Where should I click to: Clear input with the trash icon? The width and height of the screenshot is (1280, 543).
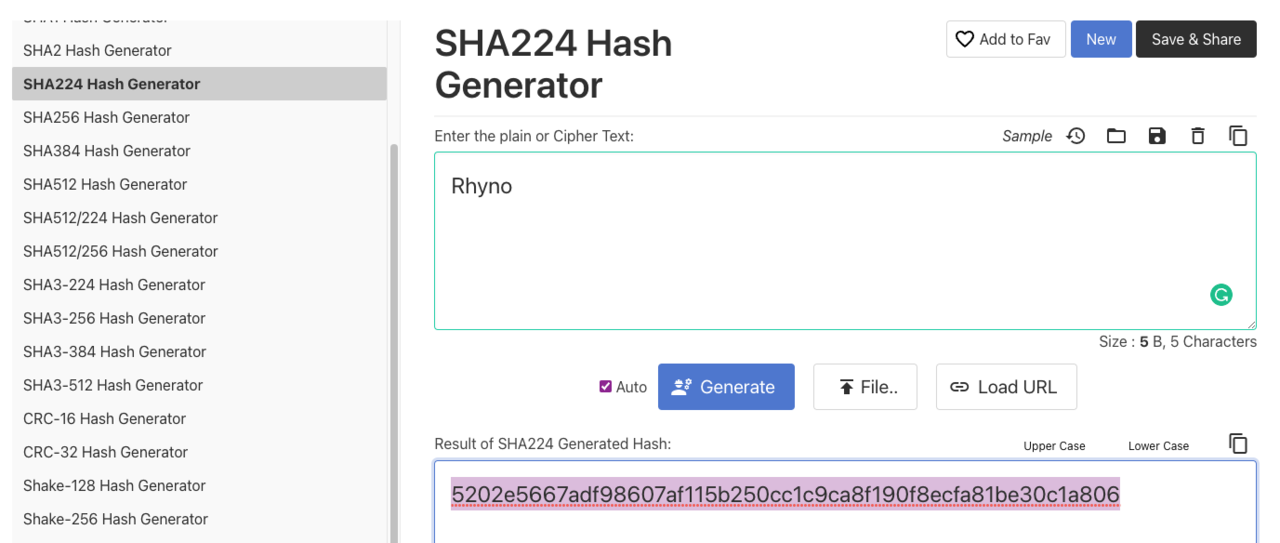pyautogui.click(x=1198, y=136)
